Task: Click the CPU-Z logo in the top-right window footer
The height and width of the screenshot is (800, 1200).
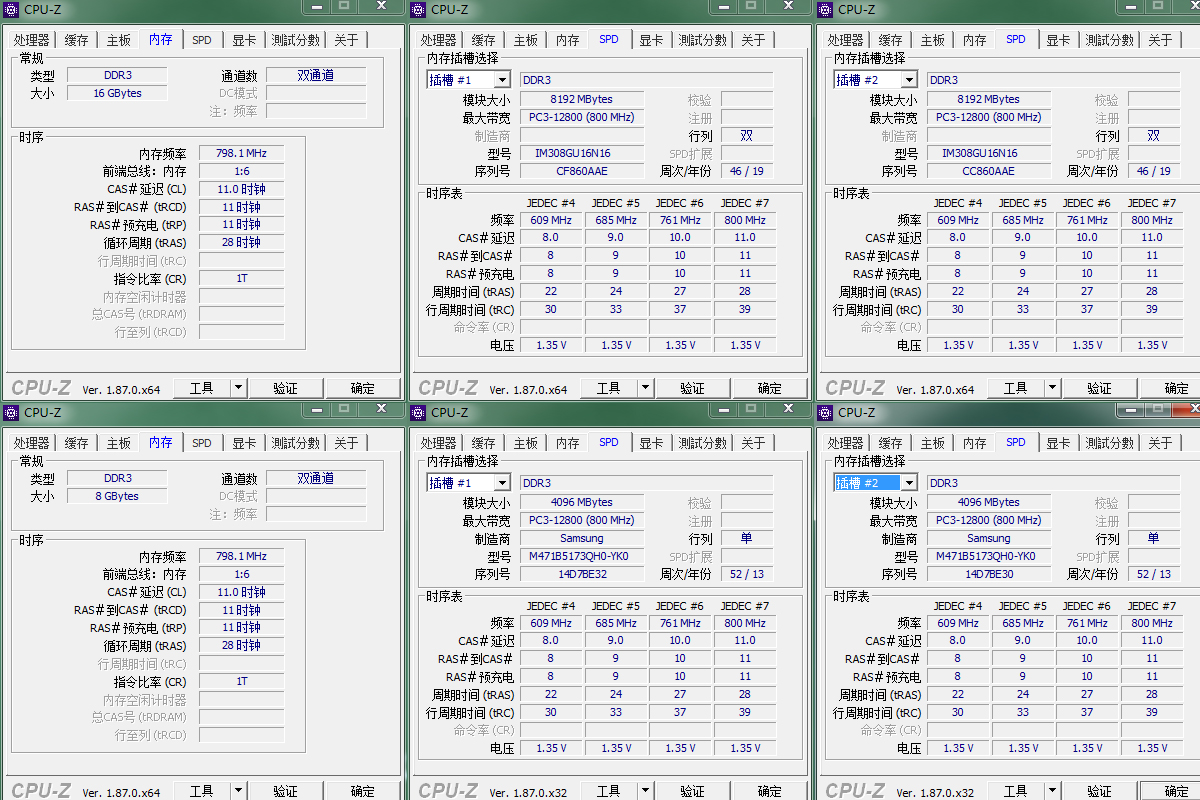Action: (x=857, y=387)
